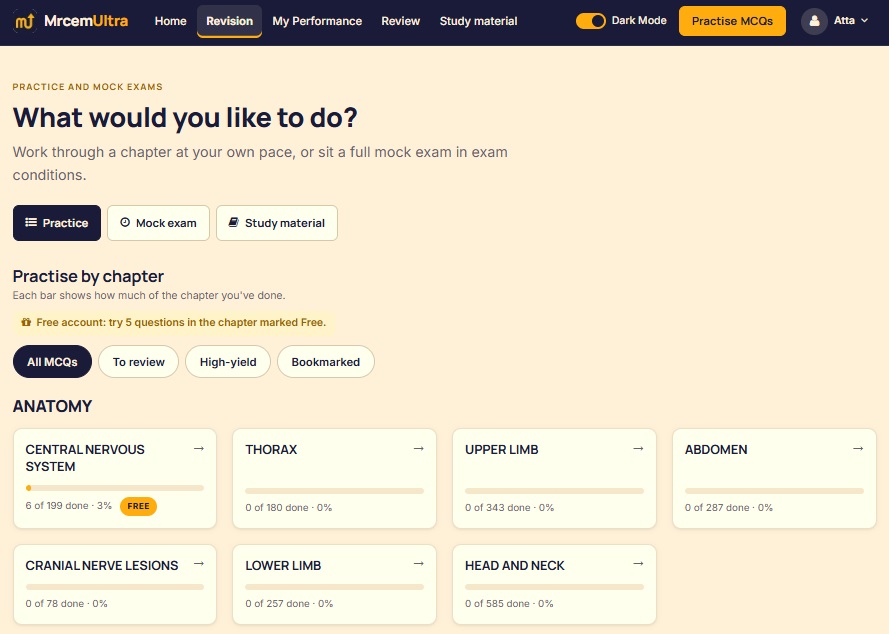Open the HEAD AND NECK chapter title
Screen dimensions: 889x634
pos(515,565)
